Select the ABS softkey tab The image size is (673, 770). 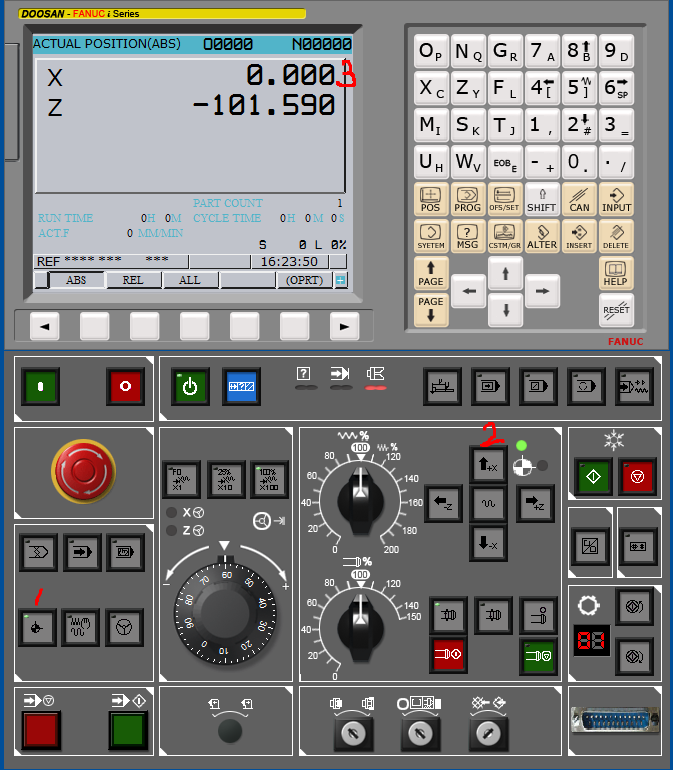[76, 280]
